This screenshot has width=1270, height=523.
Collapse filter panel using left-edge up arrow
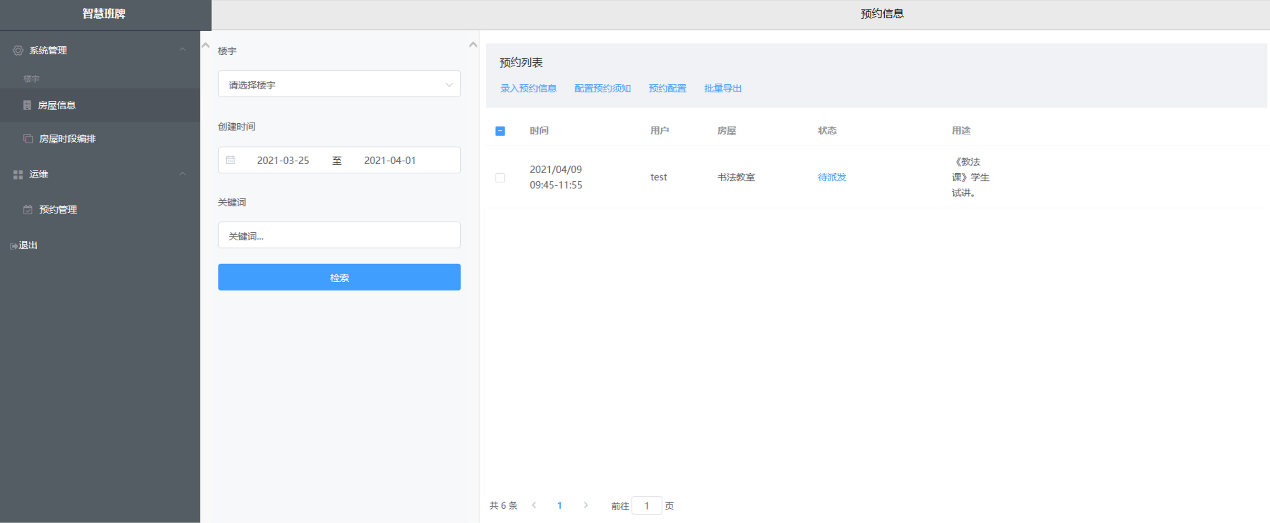pyautogui.click(x=207, y=44)
